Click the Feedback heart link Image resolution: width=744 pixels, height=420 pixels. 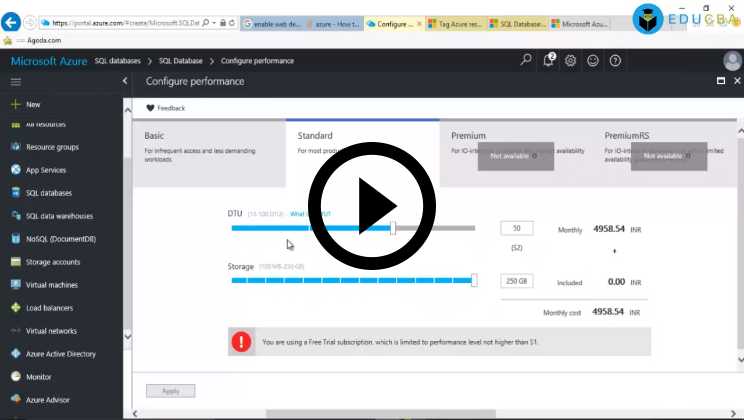pyautogui.click(x=166, y=108)
